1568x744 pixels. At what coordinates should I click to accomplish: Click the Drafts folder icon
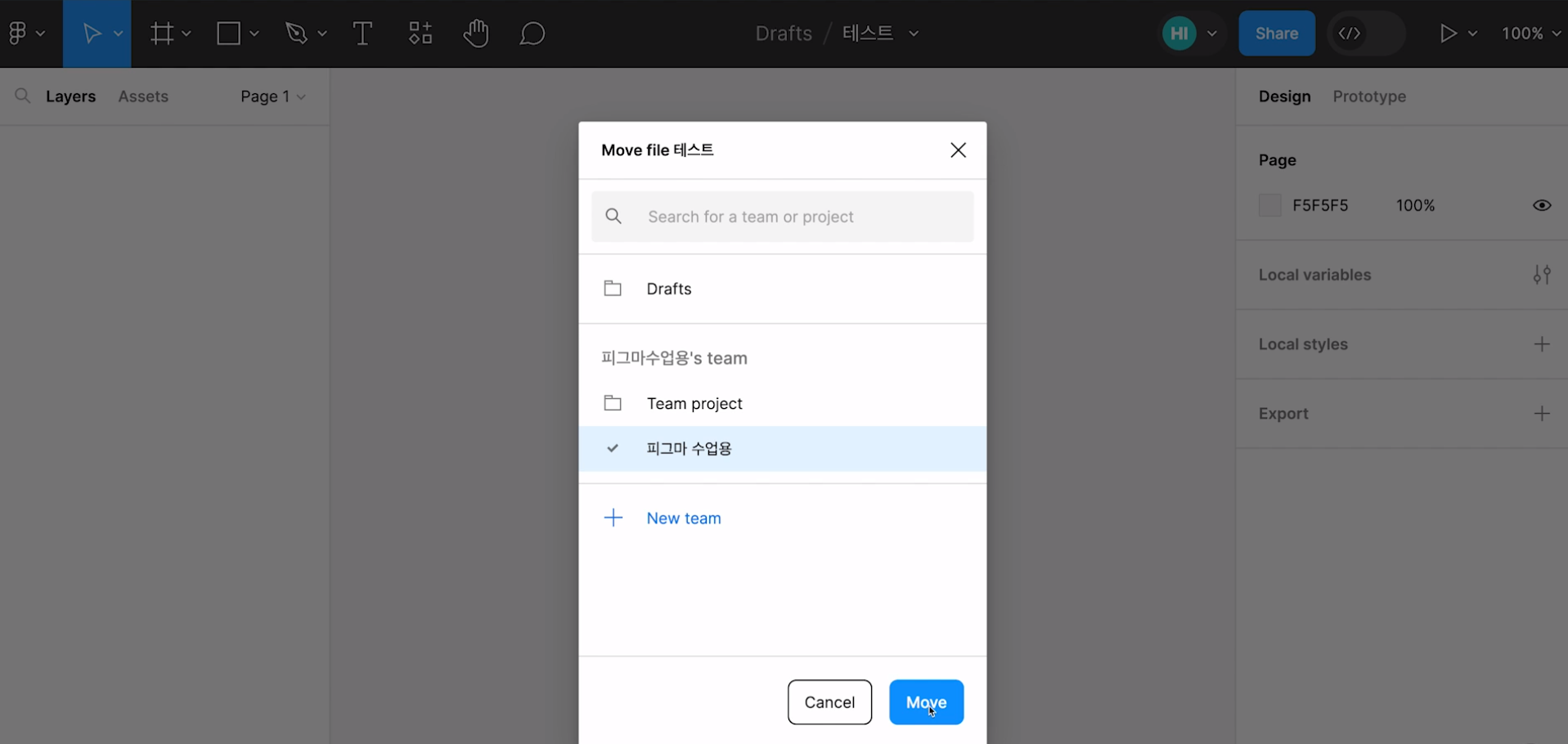[x=613, y=289]
